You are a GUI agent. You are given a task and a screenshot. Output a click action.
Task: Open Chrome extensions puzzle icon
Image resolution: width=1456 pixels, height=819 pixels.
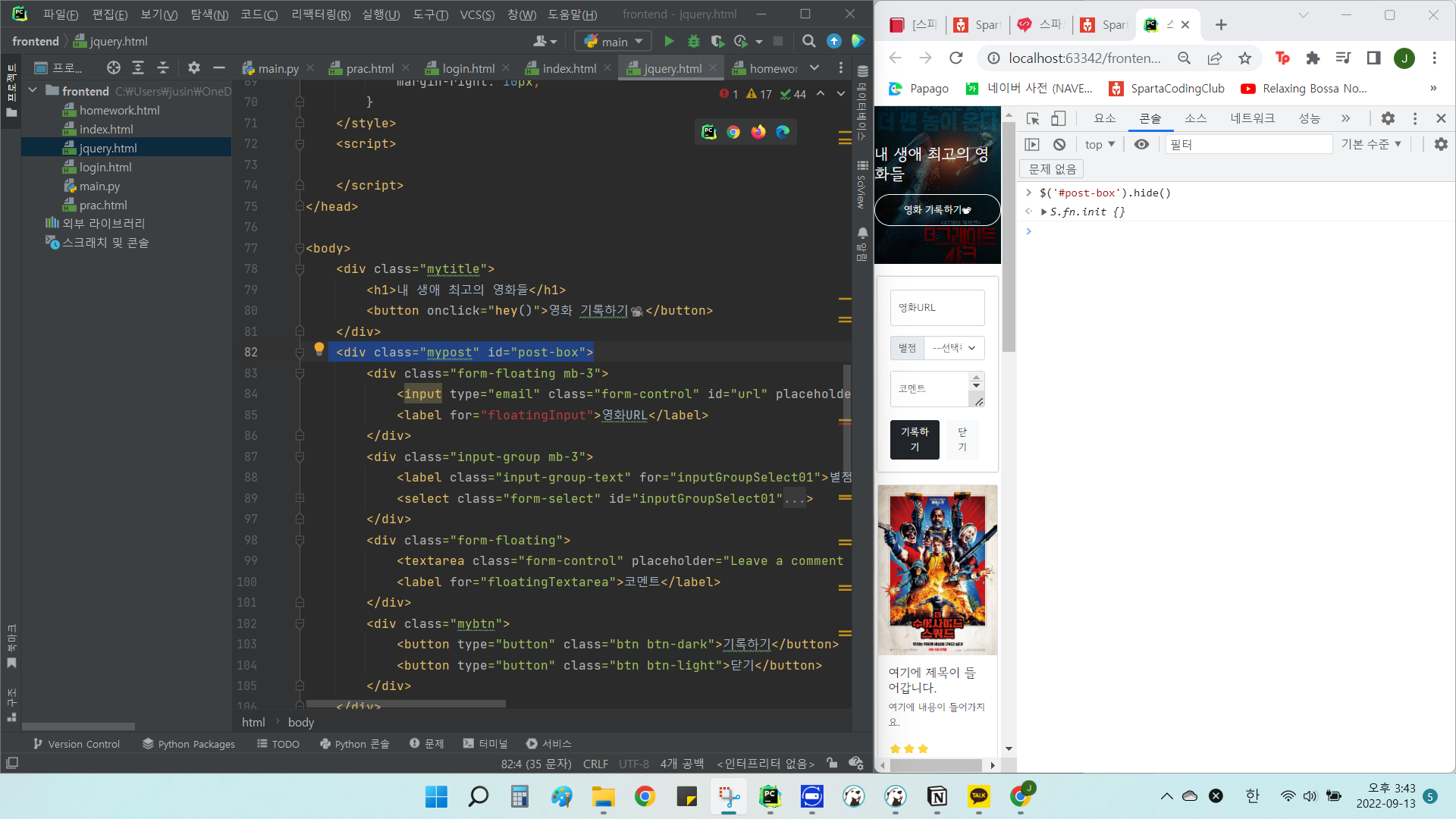click(x=1313, y=58)
